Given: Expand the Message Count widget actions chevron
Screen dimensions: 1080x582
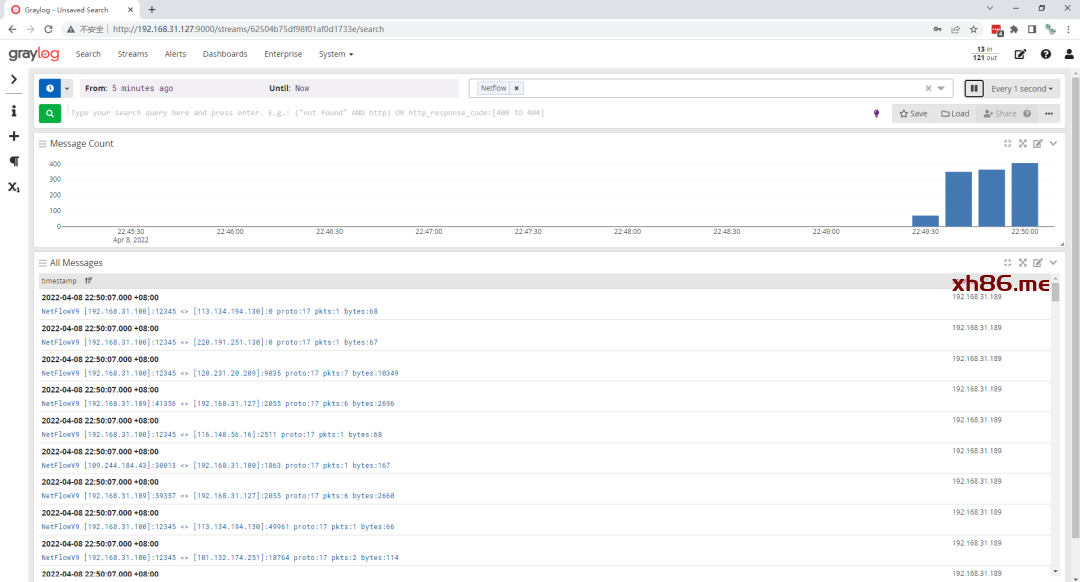Looking at the screenshot, I should [1053, 143].
